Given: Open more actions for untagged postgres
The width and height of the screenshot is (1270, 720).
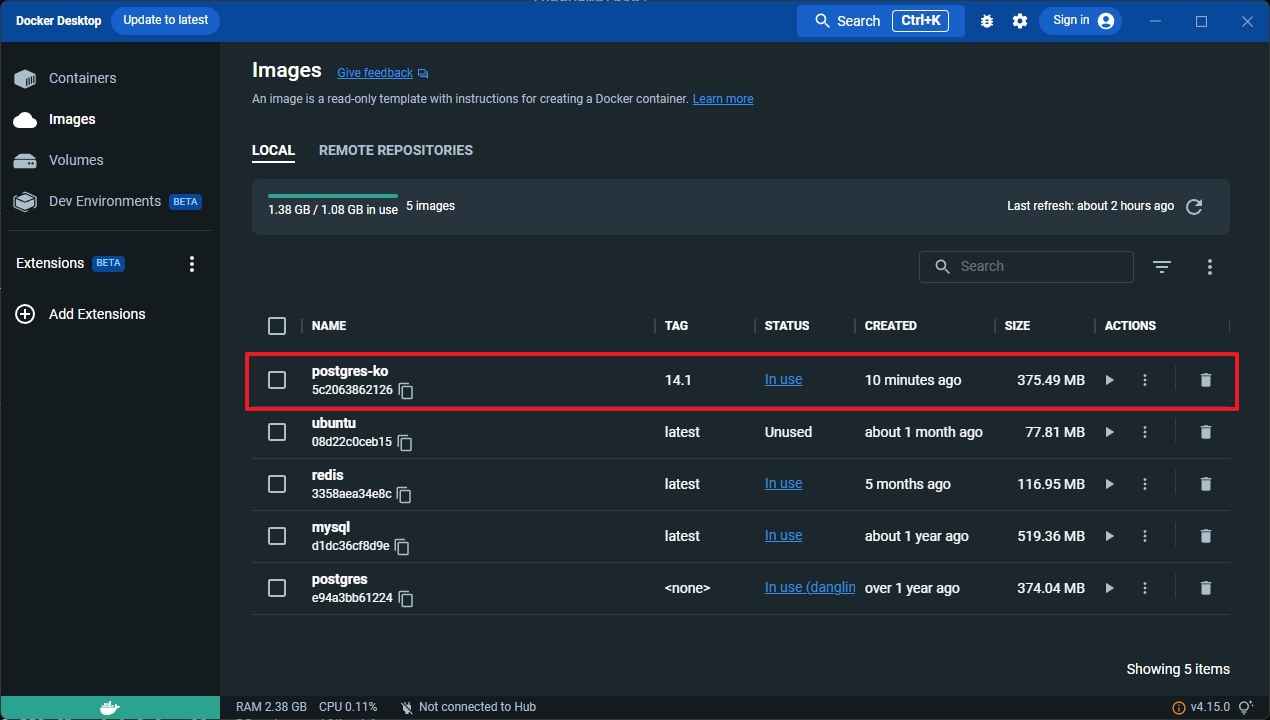Looking at the screenshot, I should point(1145,588).
